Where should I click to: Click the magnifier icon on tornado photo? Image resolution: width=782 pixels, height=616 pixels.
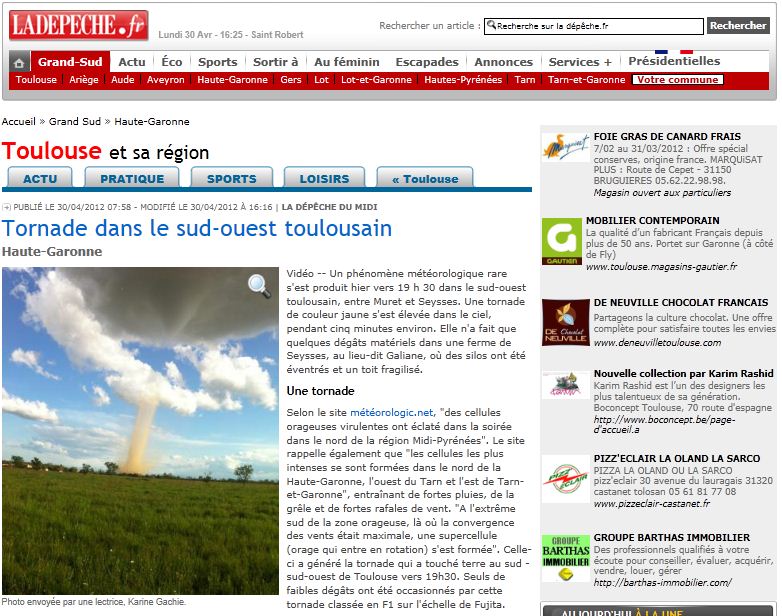(x=259, y=286)
